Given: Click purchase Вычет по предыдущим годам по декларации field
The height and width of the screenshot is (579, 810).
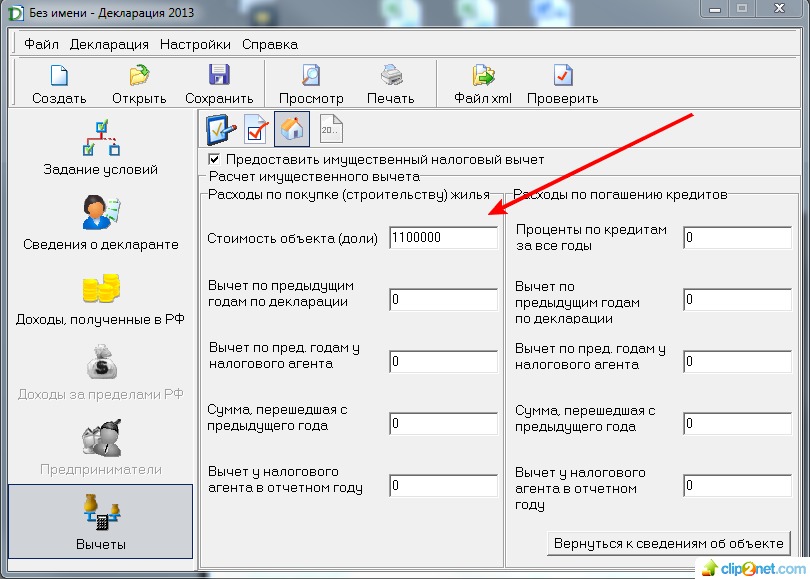Looking at the screenshot, I should click(x=443, y=300).
